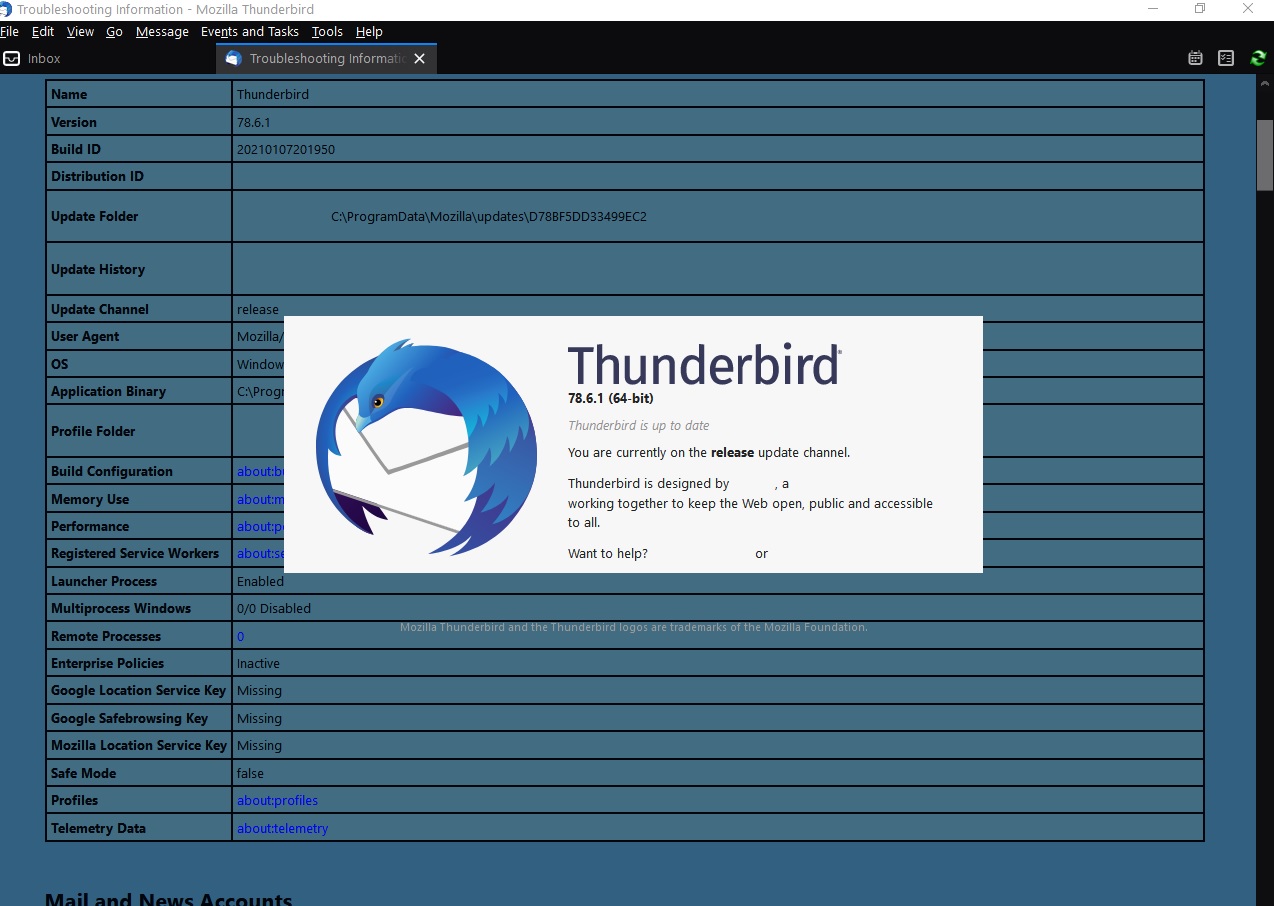
Task: Open the File menu
Action: click(x=9, y=32)
